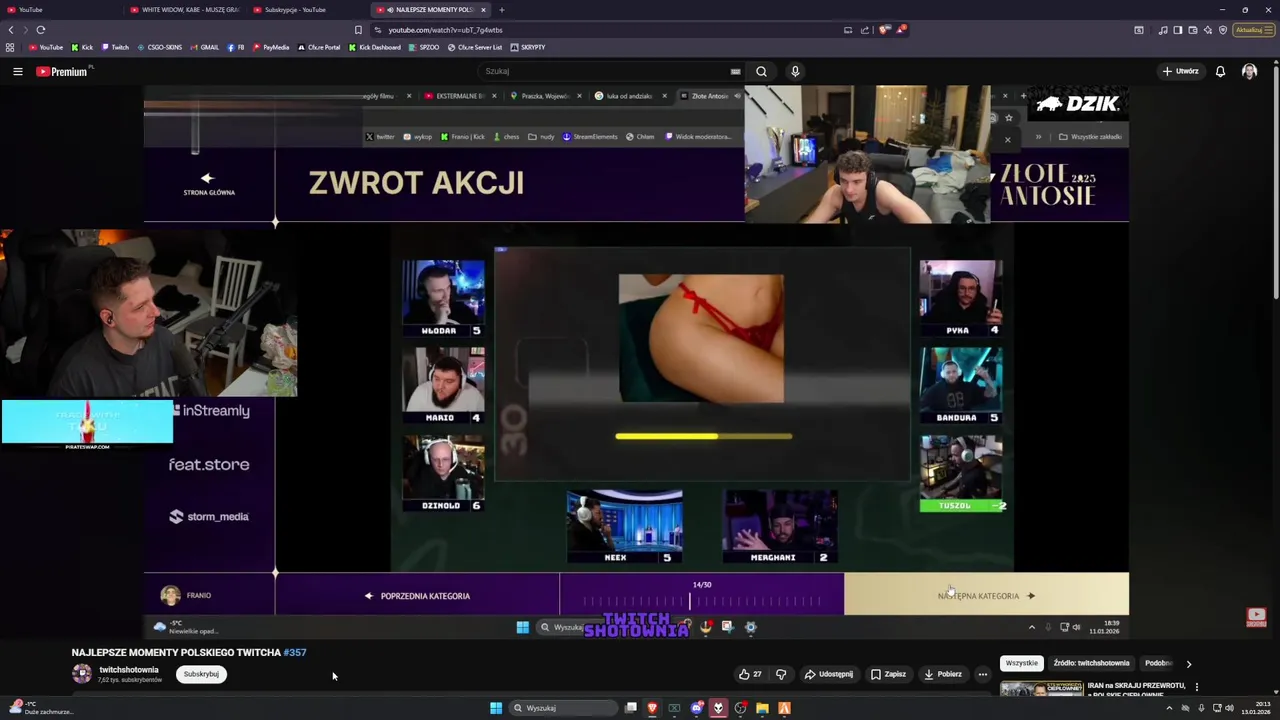Switch to the first YouTube tab
The height and width of the screenshot is (720, 1280).
60,10
